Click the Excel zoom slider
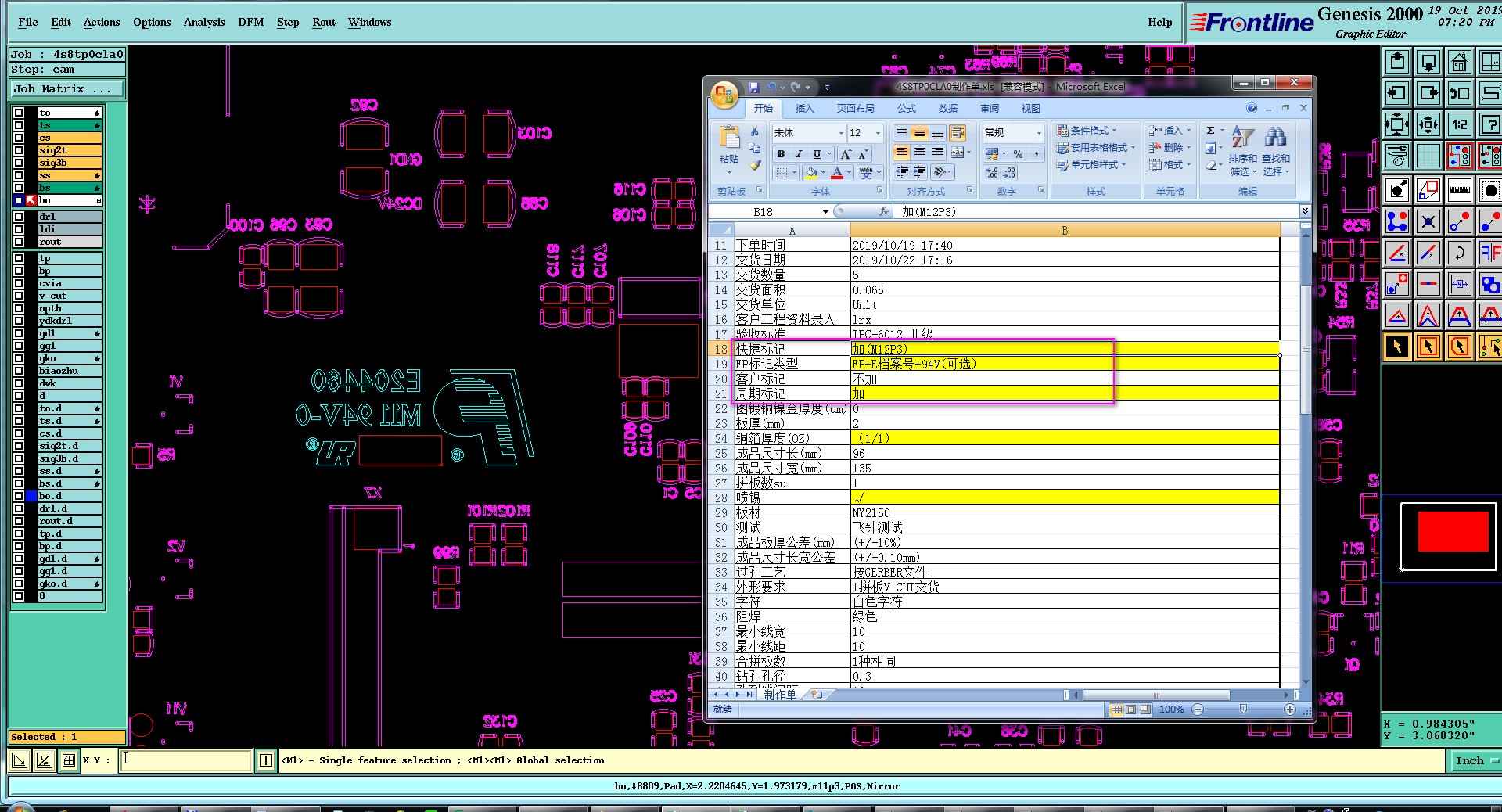 1243,710
